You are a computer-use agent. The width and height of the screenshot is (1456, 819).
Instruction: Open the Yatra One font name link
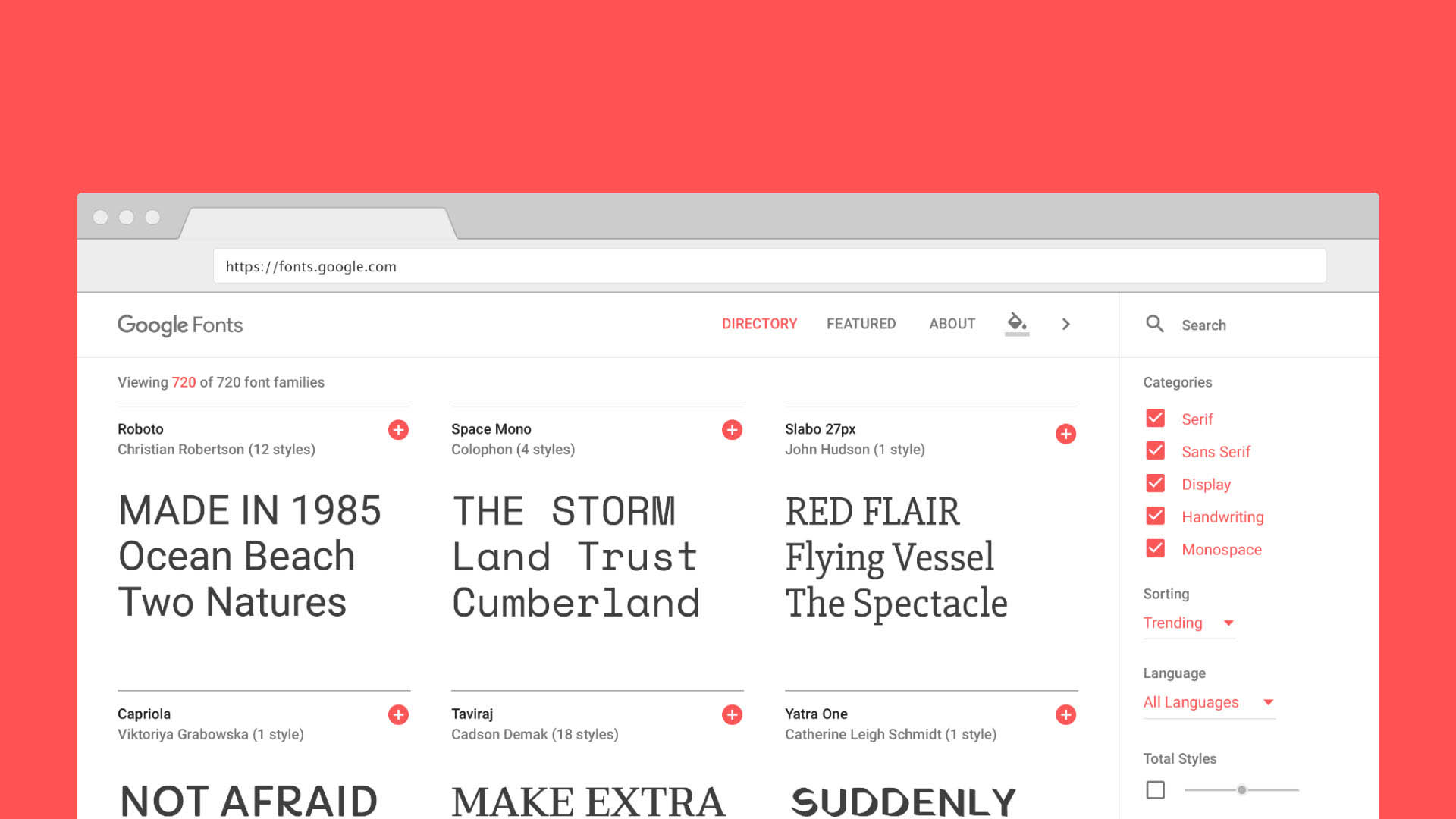coord(816,714)
